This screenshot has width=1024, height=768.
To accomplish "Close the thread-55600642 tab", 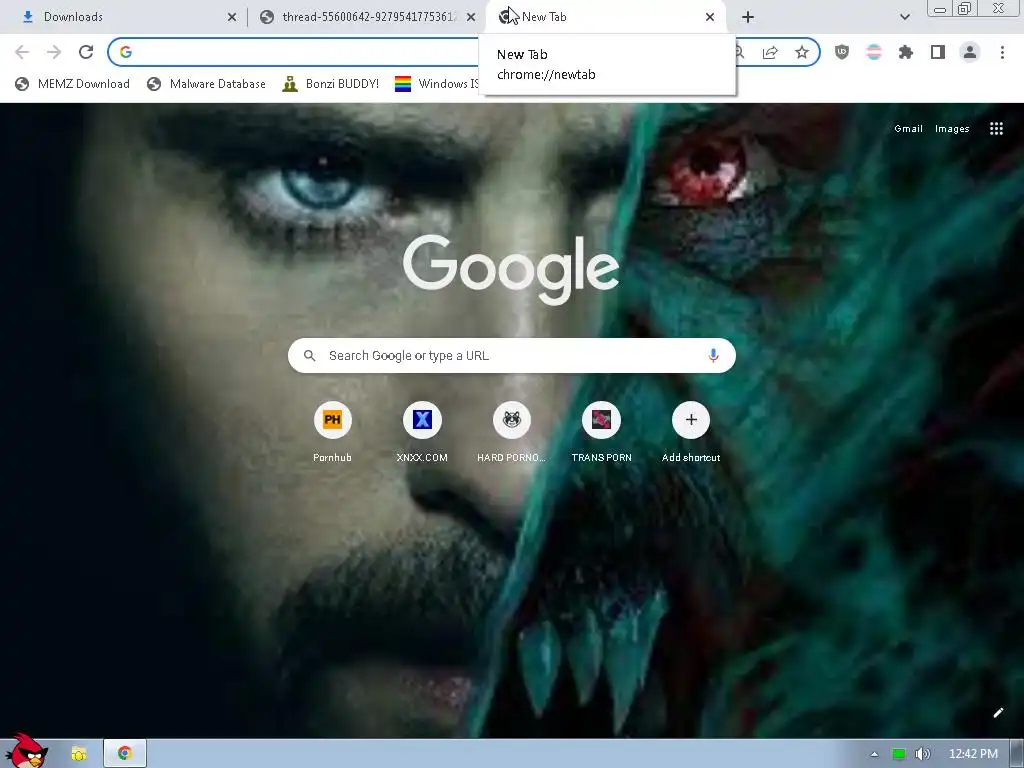I will [x=471, y=17].
